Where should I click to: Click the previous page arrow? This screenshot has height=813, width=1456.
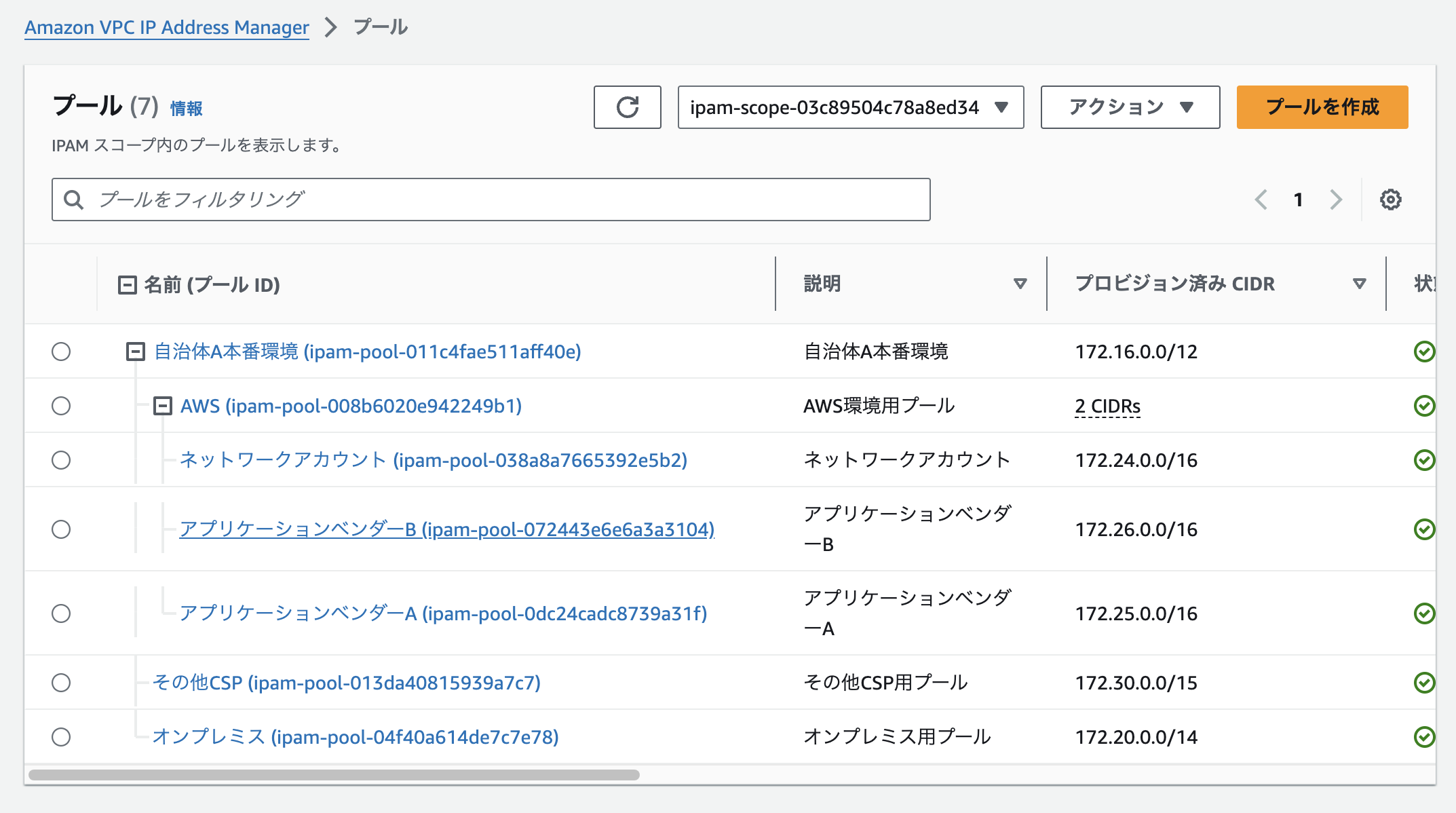1261,200
